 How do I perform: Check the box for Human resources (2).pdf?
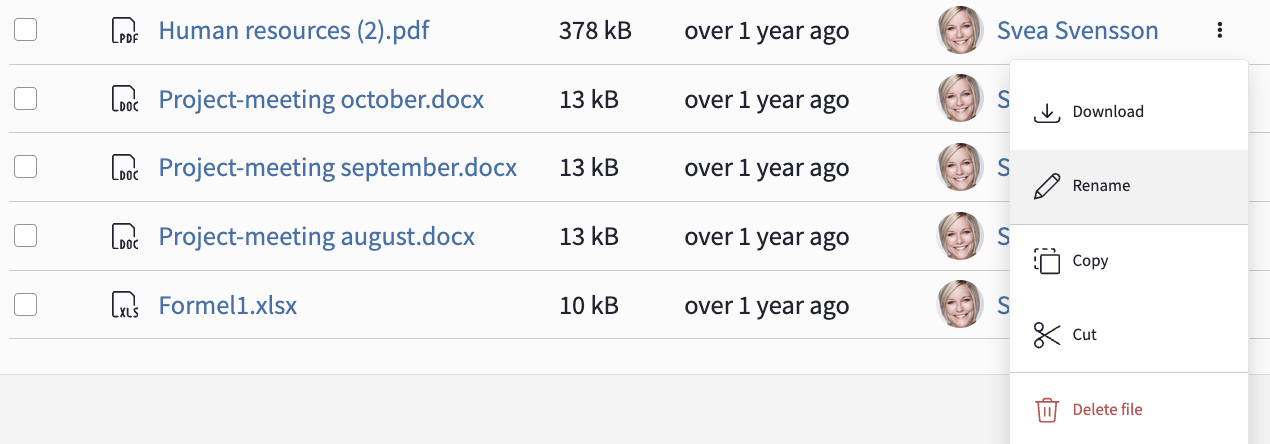(26, 30)
